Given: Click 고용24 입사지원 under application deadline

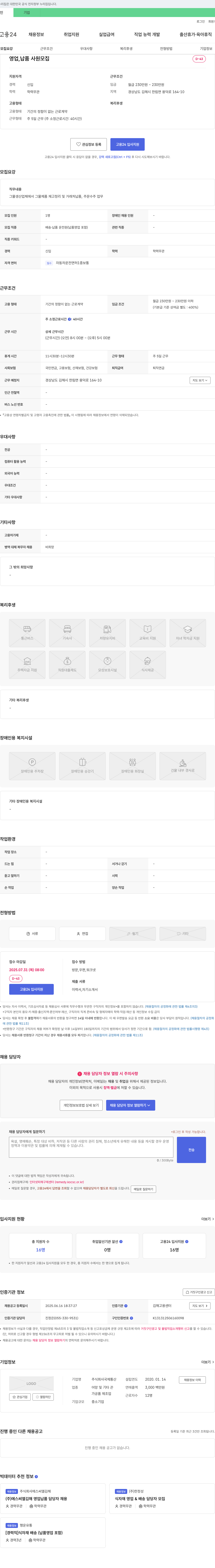Looking at the screenshot, I should pyautogui.click(x=31, y=989).
